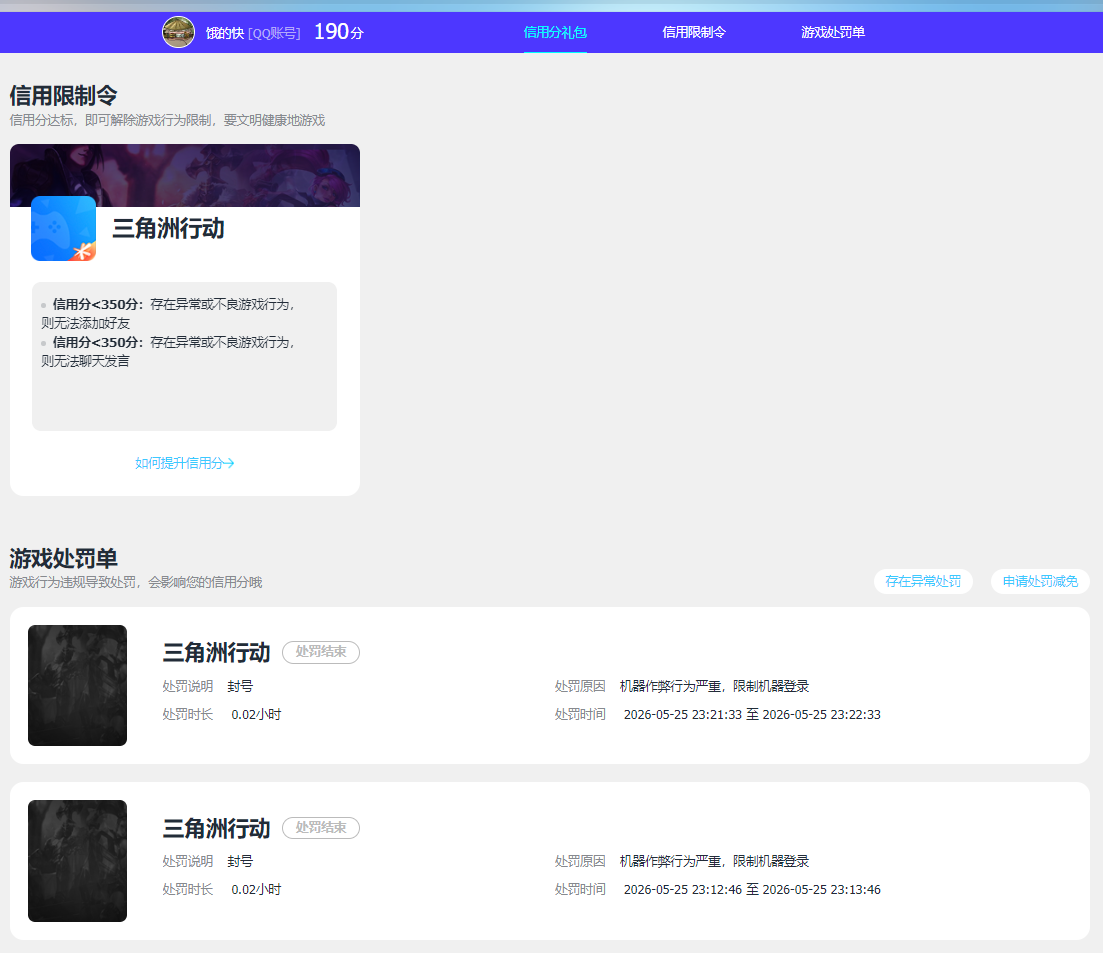
Task: Click the second penalty 三角洲行动 title
Action: point(217,829)
